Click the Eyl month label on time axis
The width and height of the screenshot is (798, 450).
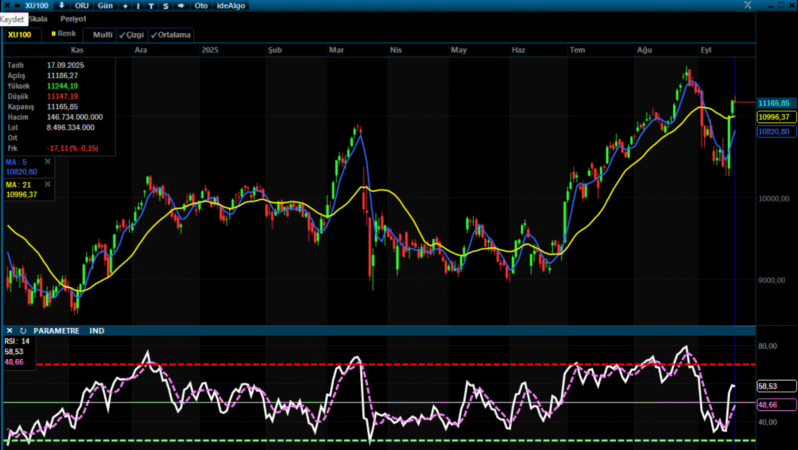click(x=705, y=50)
